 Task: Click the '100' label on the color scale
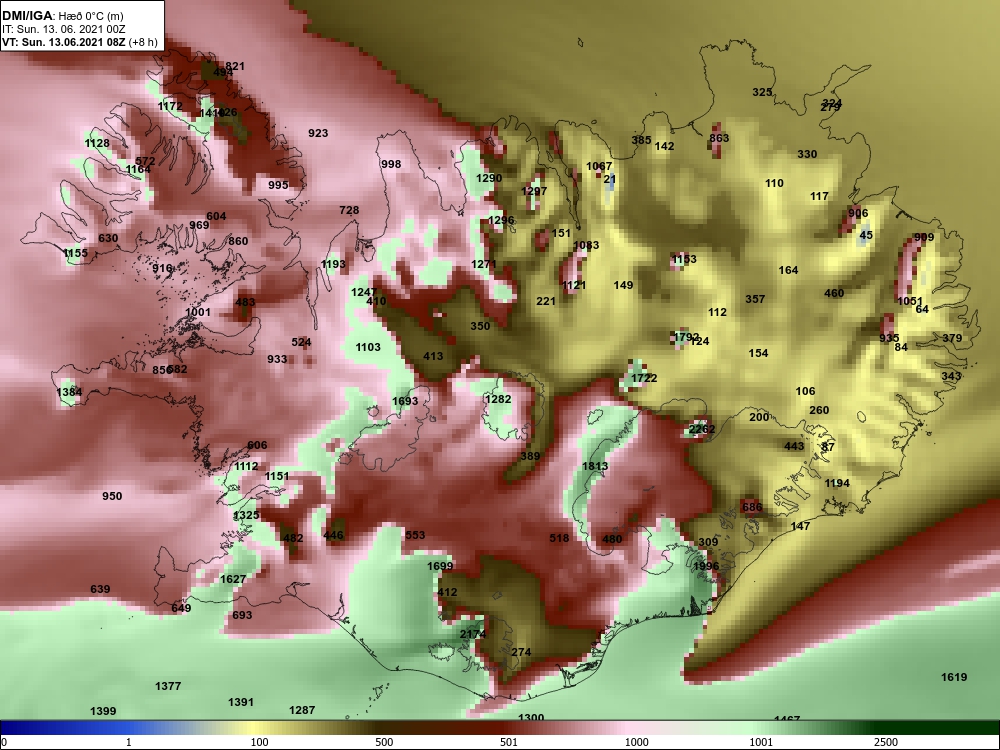tap(259, 742)
